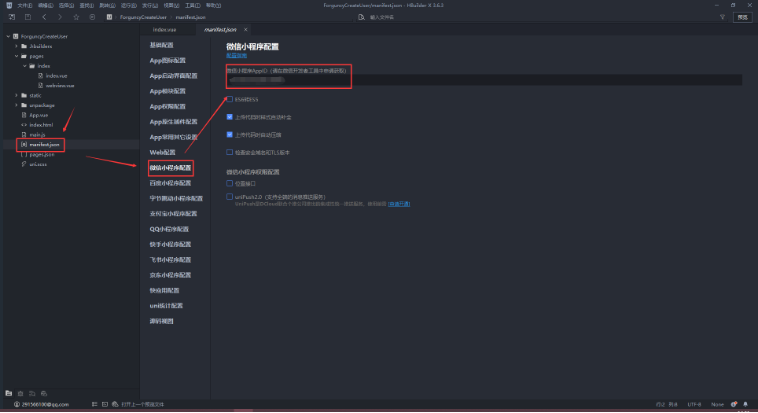Viewport: 758px width, 413px height.
Task: Click the list view icon in status bar
Action: [94, 404]
